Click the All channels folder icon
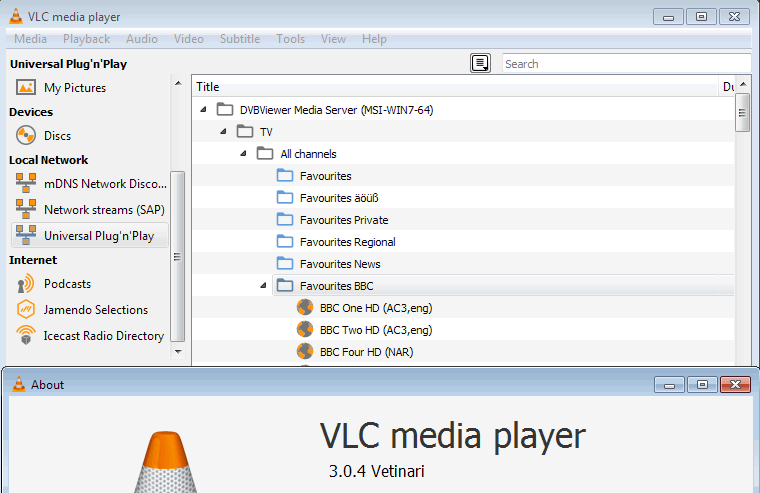 [265, 154]
